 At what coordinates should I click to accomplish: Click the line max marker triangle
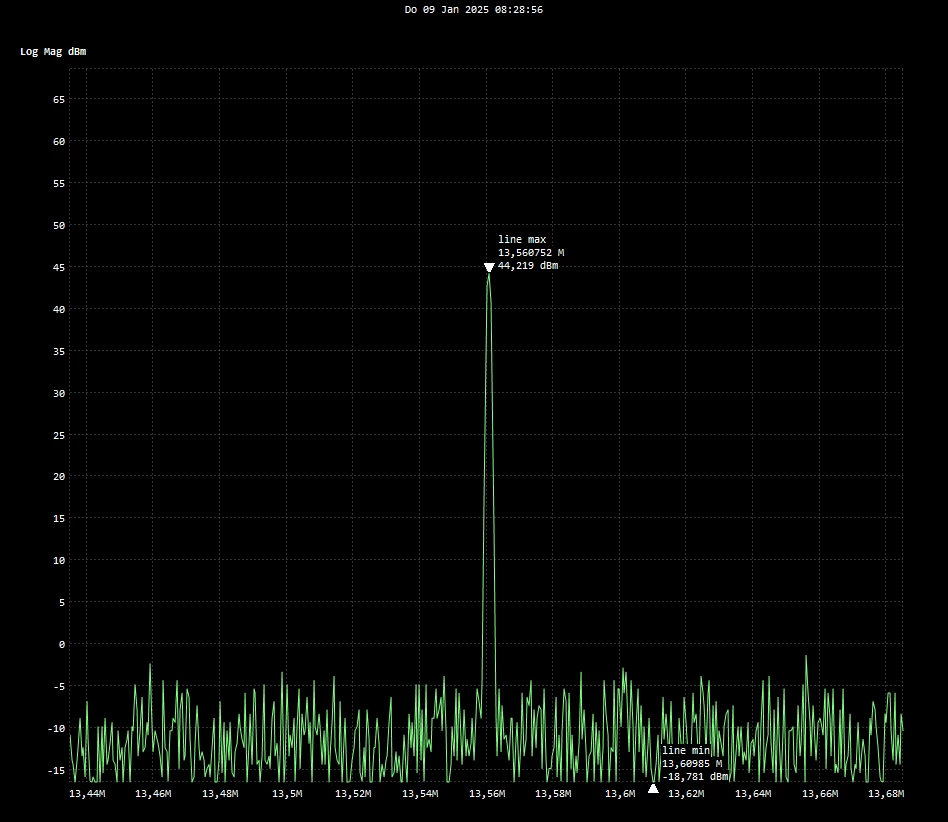(489, 267)
